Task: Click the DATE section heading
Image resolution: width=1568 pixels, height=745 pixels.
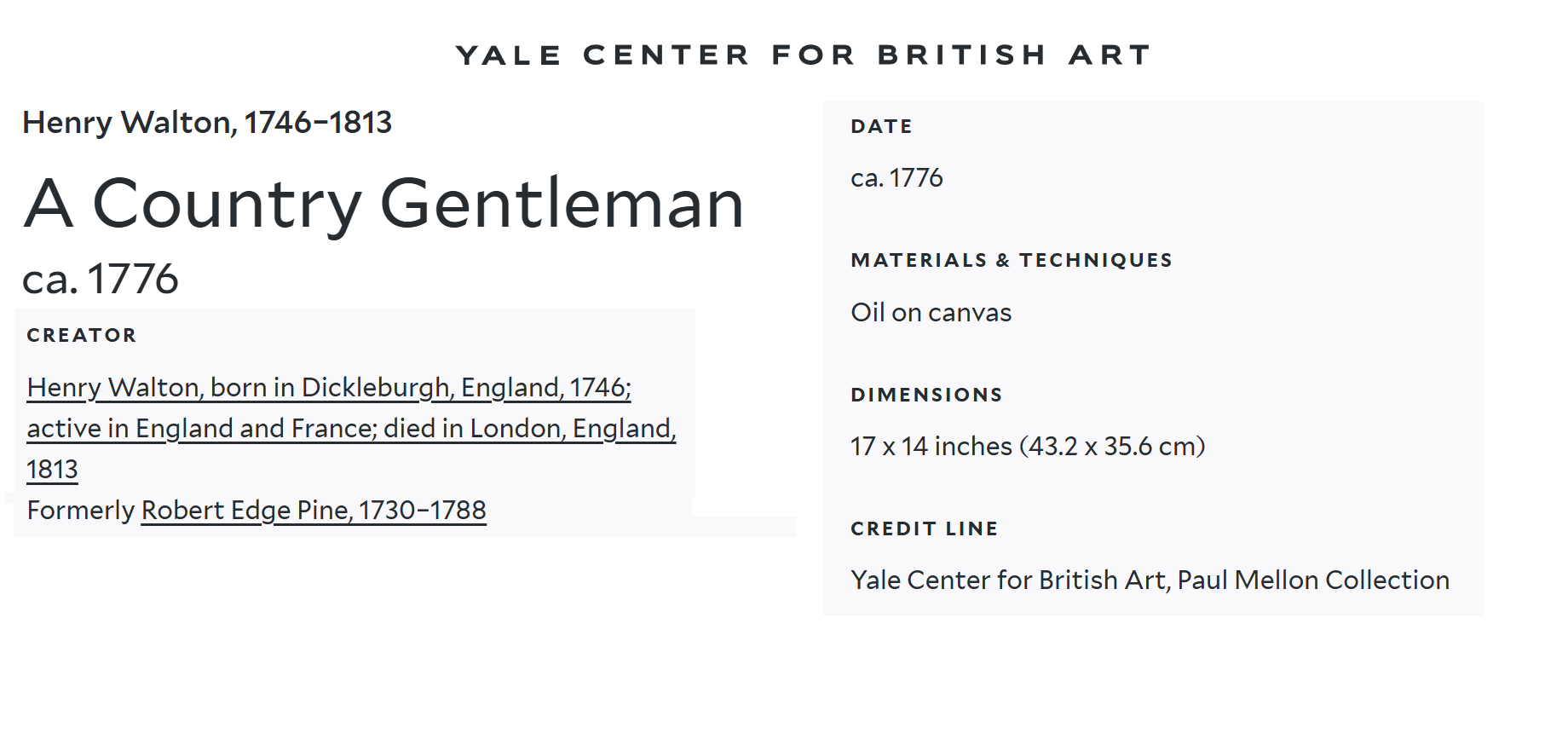Action: tap(881, 127)
